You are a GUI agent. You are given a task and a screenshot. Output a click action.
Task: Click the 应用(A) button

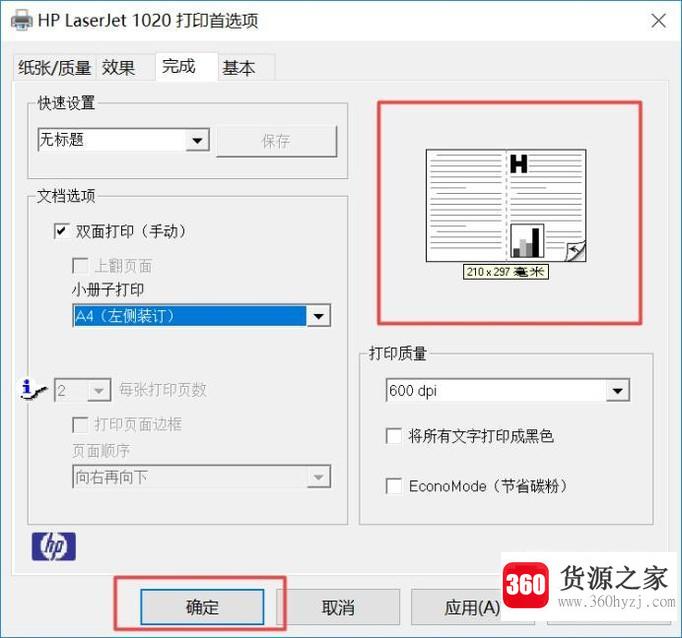point(472,607)
